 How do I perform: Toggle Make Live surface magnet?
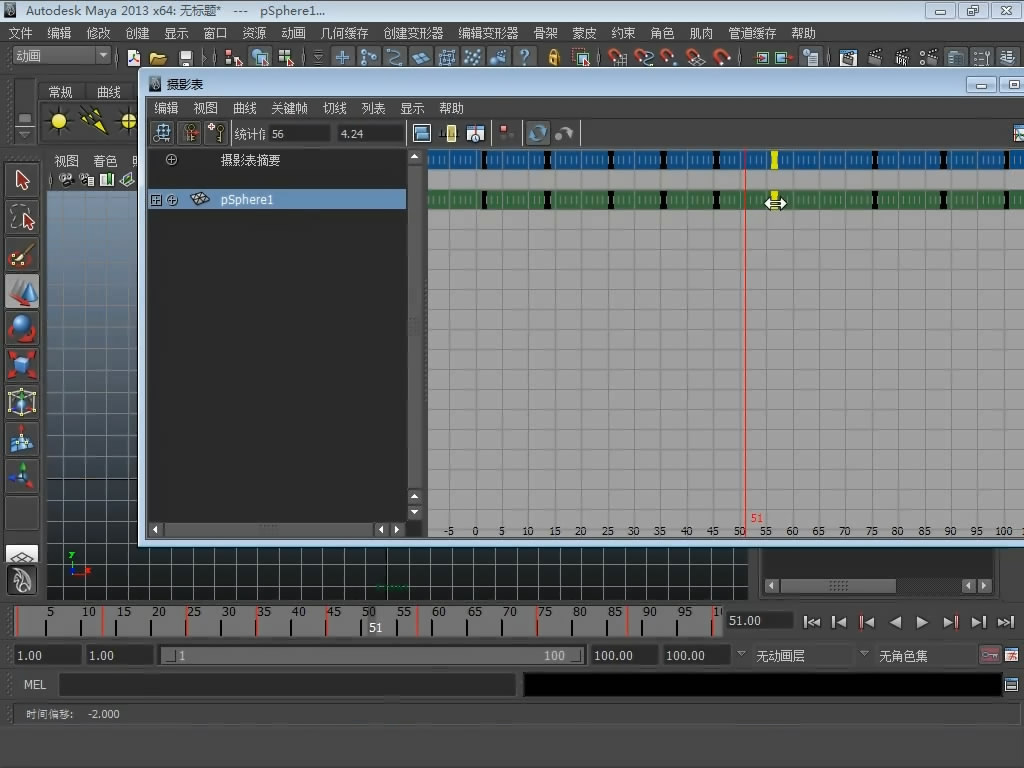(722, 57)
